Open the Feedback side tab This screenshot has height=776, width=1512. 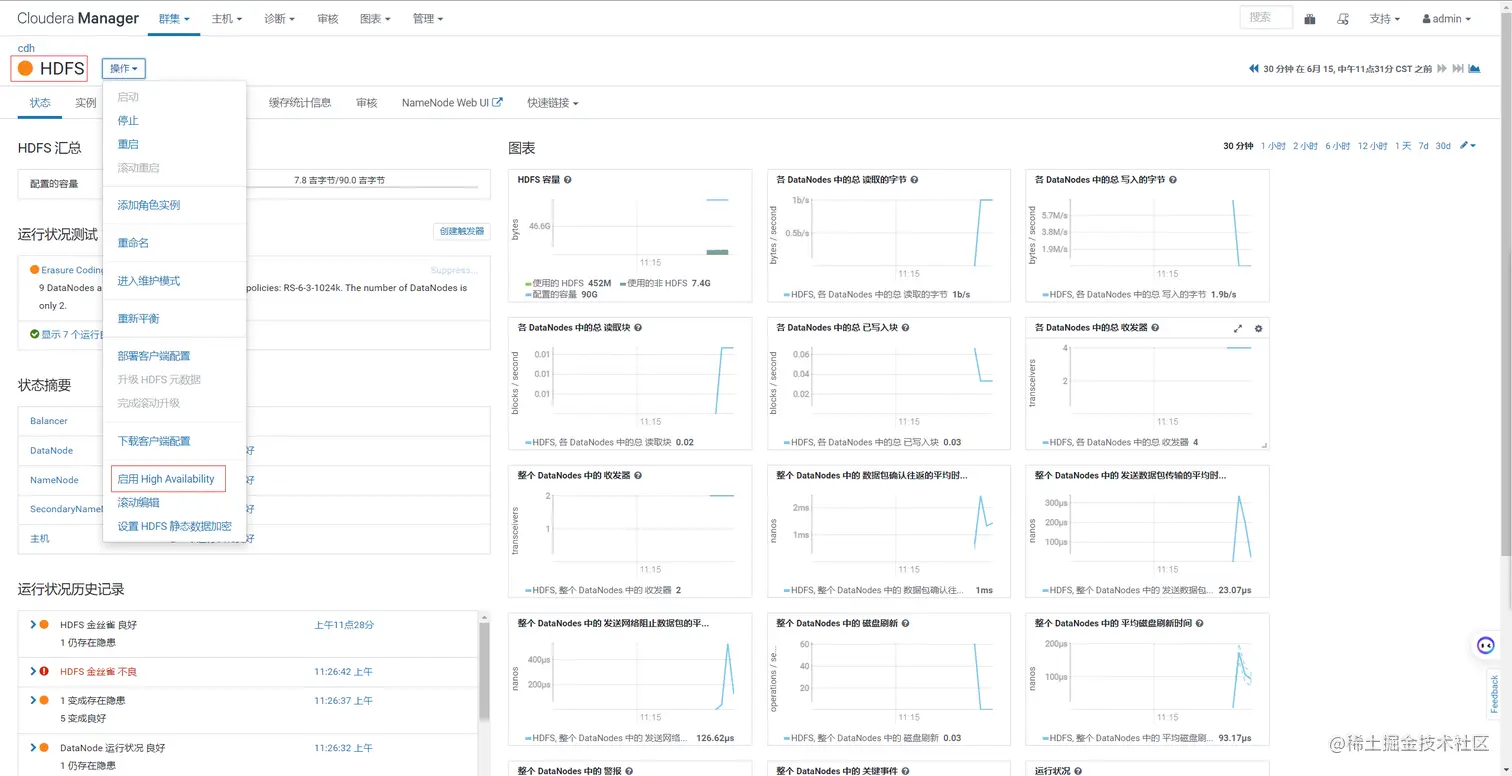pos(1494,693)
